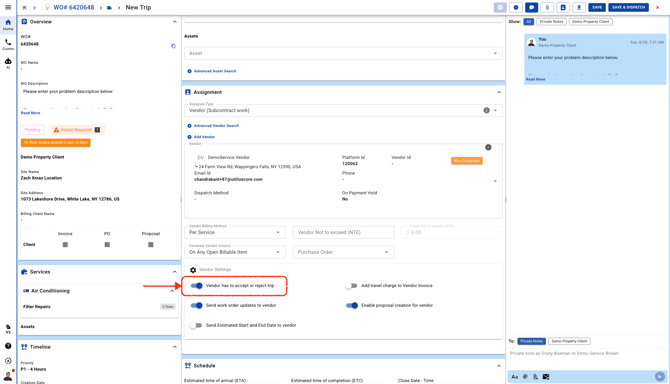Open WO# 6420648 breadcrumb link
The image size is (670, 384).
click(x=73, y=8)
